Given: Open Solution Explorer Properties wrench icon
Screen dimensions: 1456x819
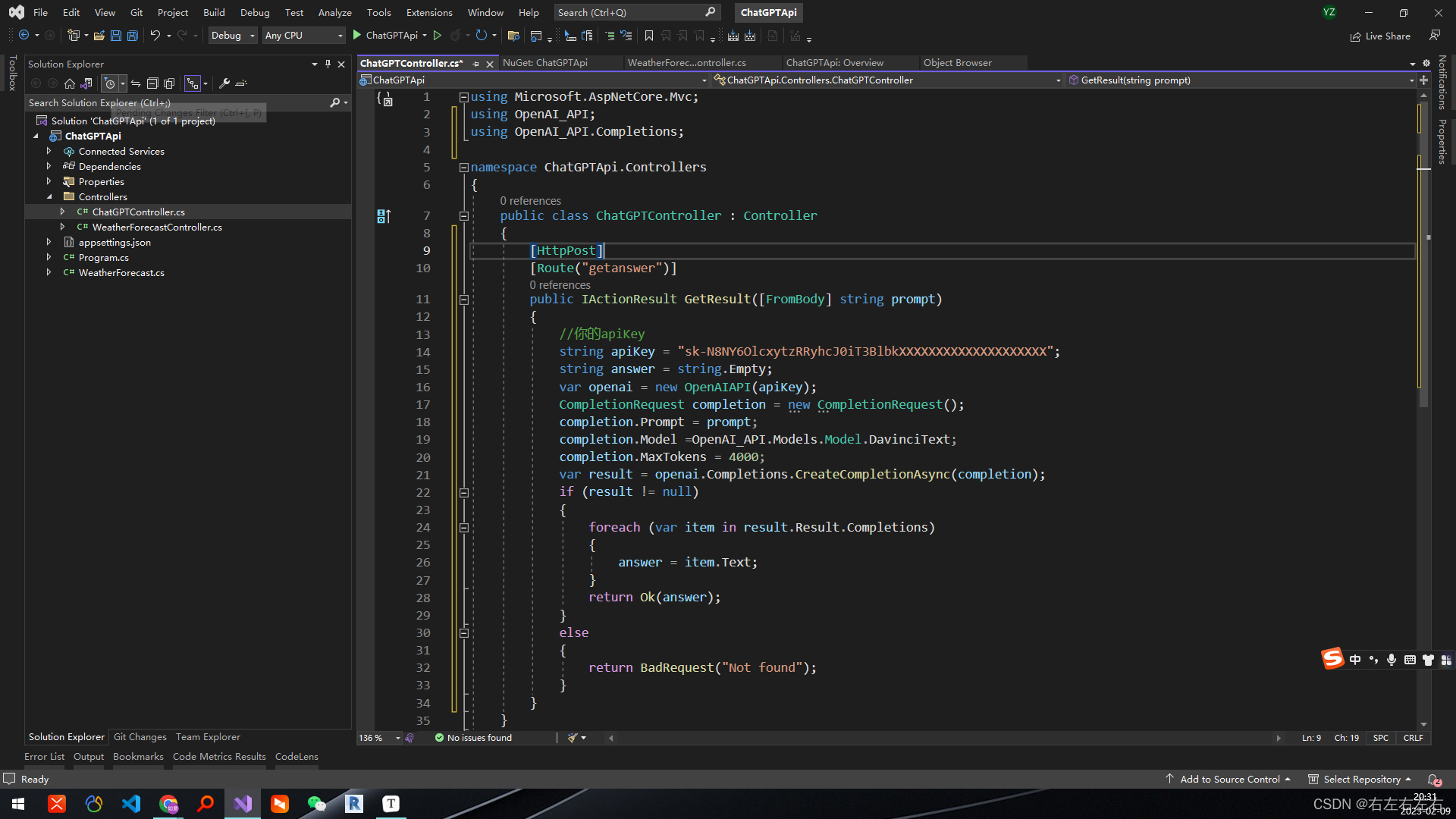Looking at the screenshot, I should click(x=224, y=83).
